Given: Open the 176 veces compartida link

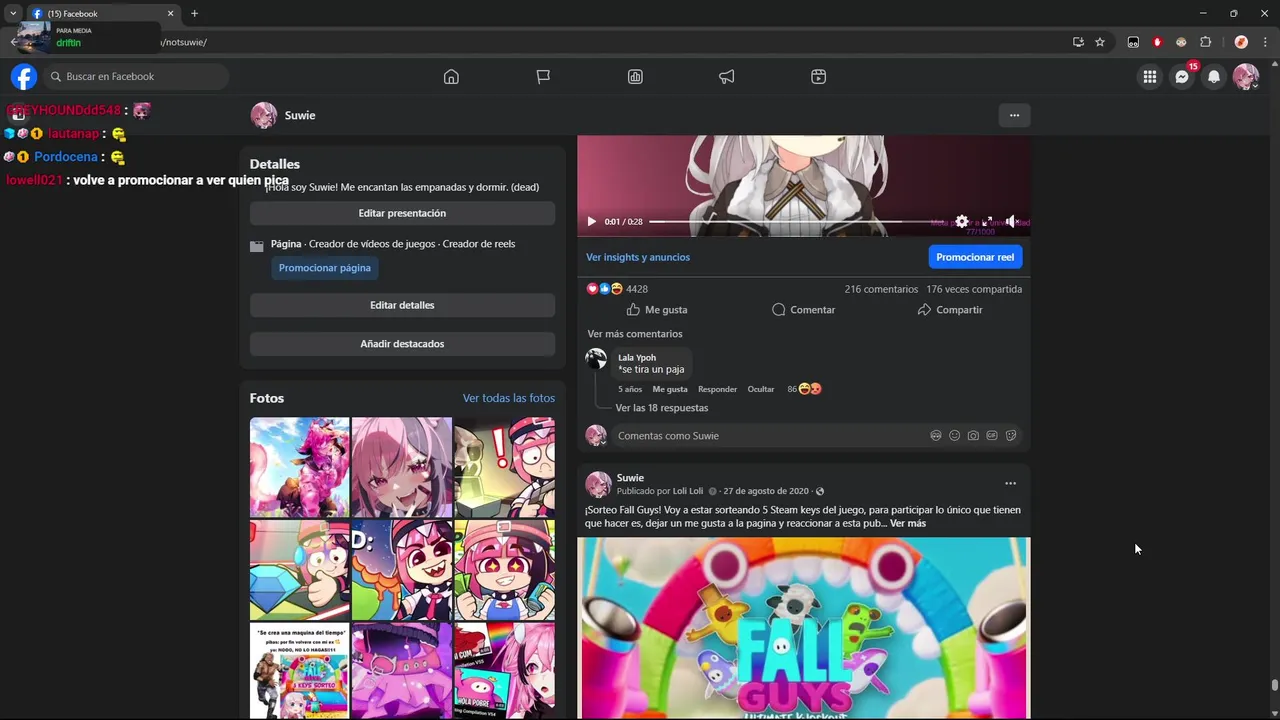Looking at the screenshot, I should click(x=974, y=289).
